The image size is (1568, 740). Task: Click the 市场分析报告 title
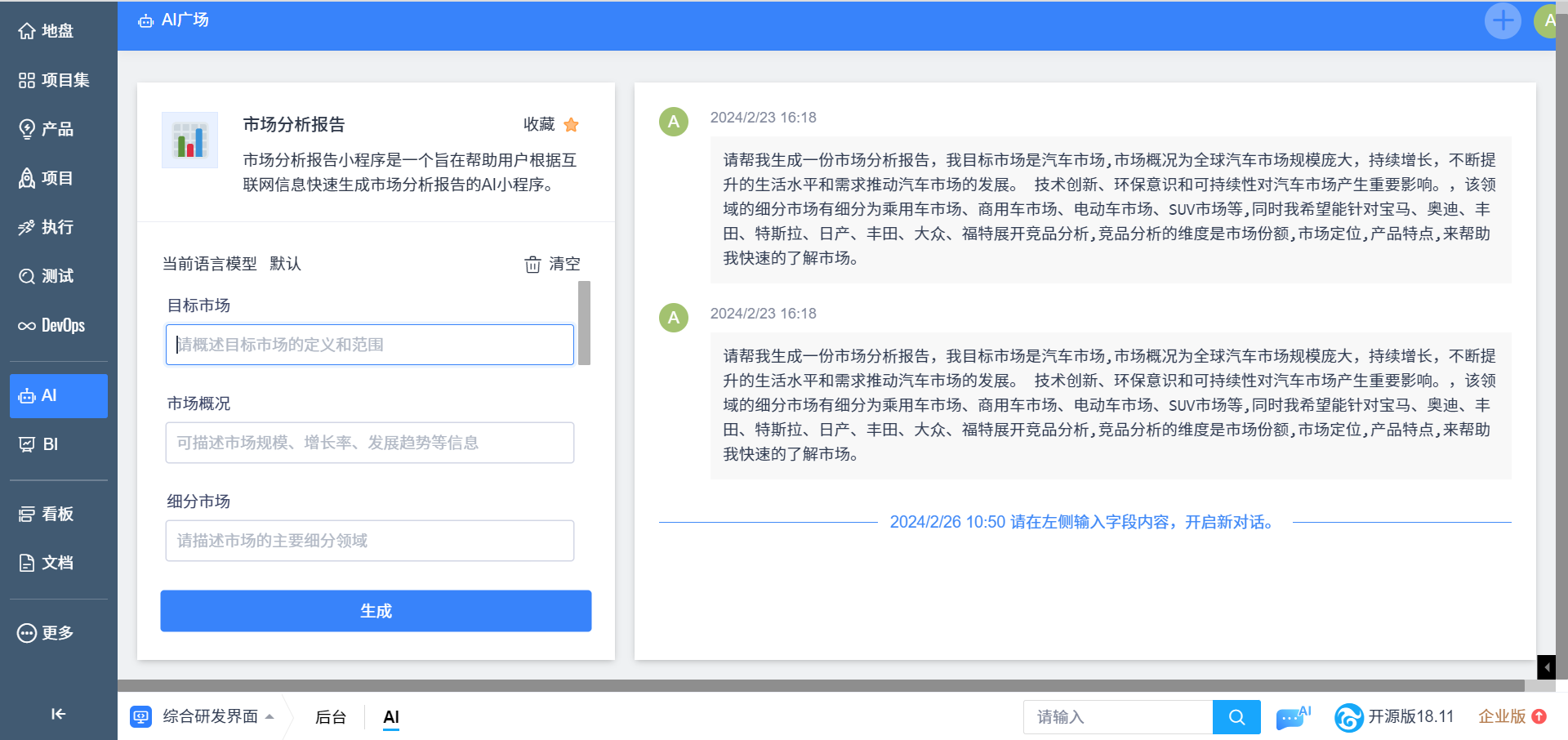click(294, 124)
